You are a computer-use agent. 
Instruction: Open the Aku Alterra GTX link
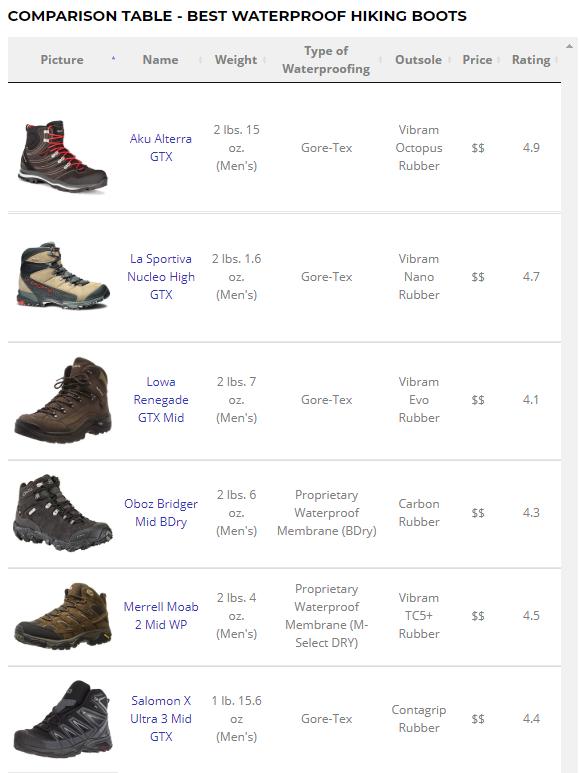[x=161, y=147]
